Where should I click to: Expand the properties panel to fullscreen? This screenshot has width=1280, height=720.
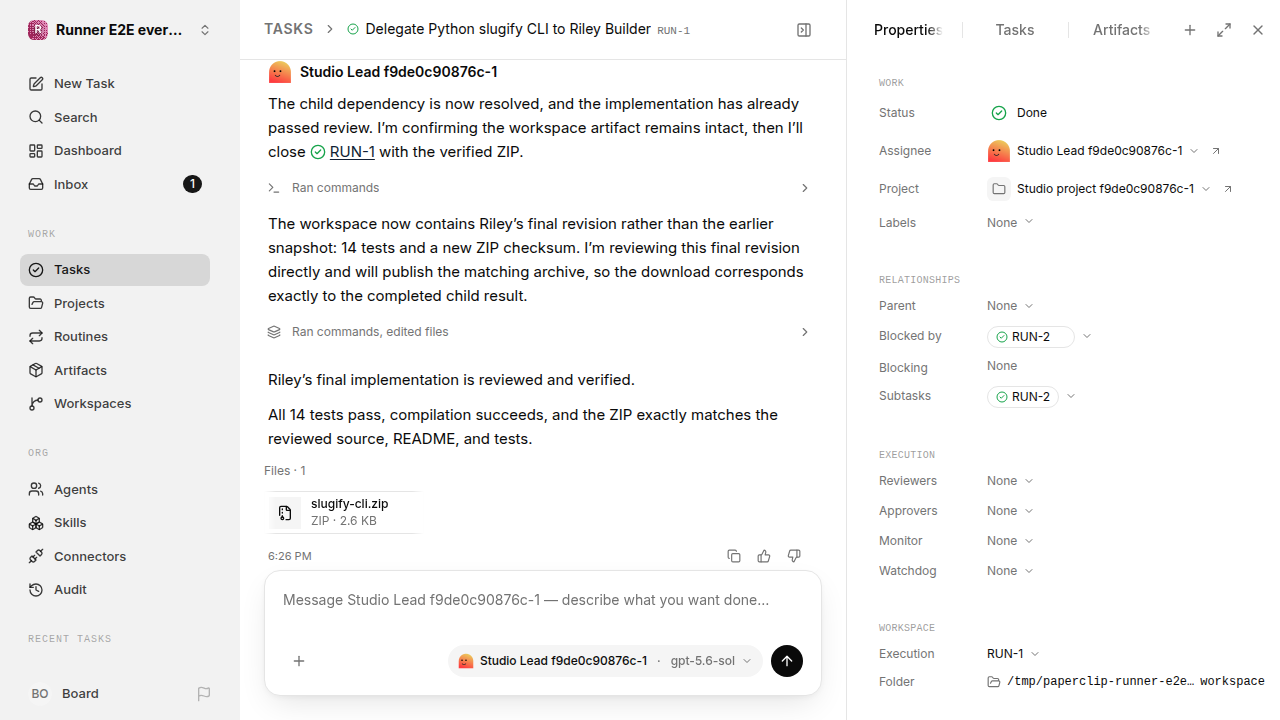(1224, 30)
